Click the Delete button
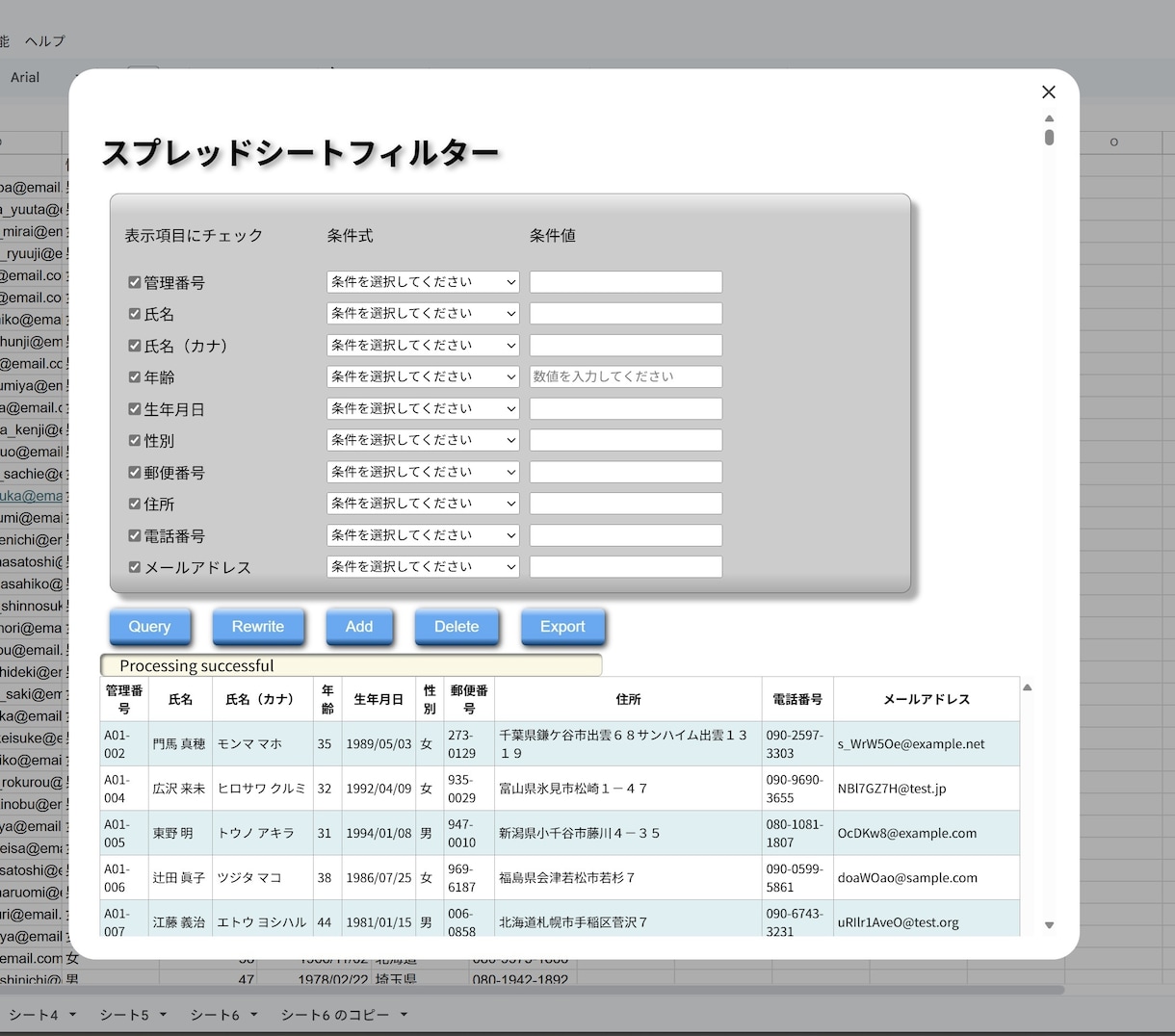 457,626
